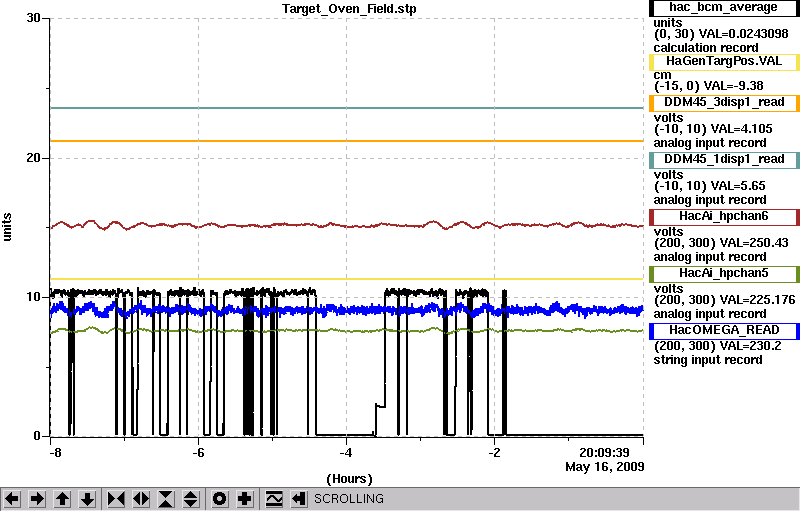Viewport: 800px width, 511px height.
Task: Click the plus-sign toolbar icon
Action: coord(244,499)
